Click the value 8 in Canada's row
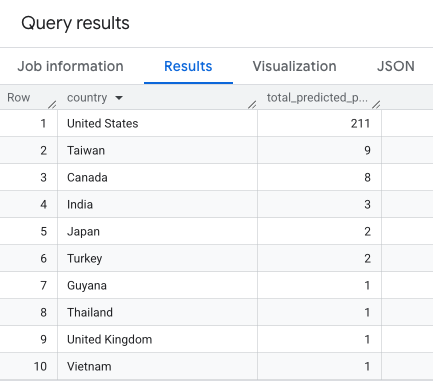Viewport: 433px width, 382px height. point(367,177)
